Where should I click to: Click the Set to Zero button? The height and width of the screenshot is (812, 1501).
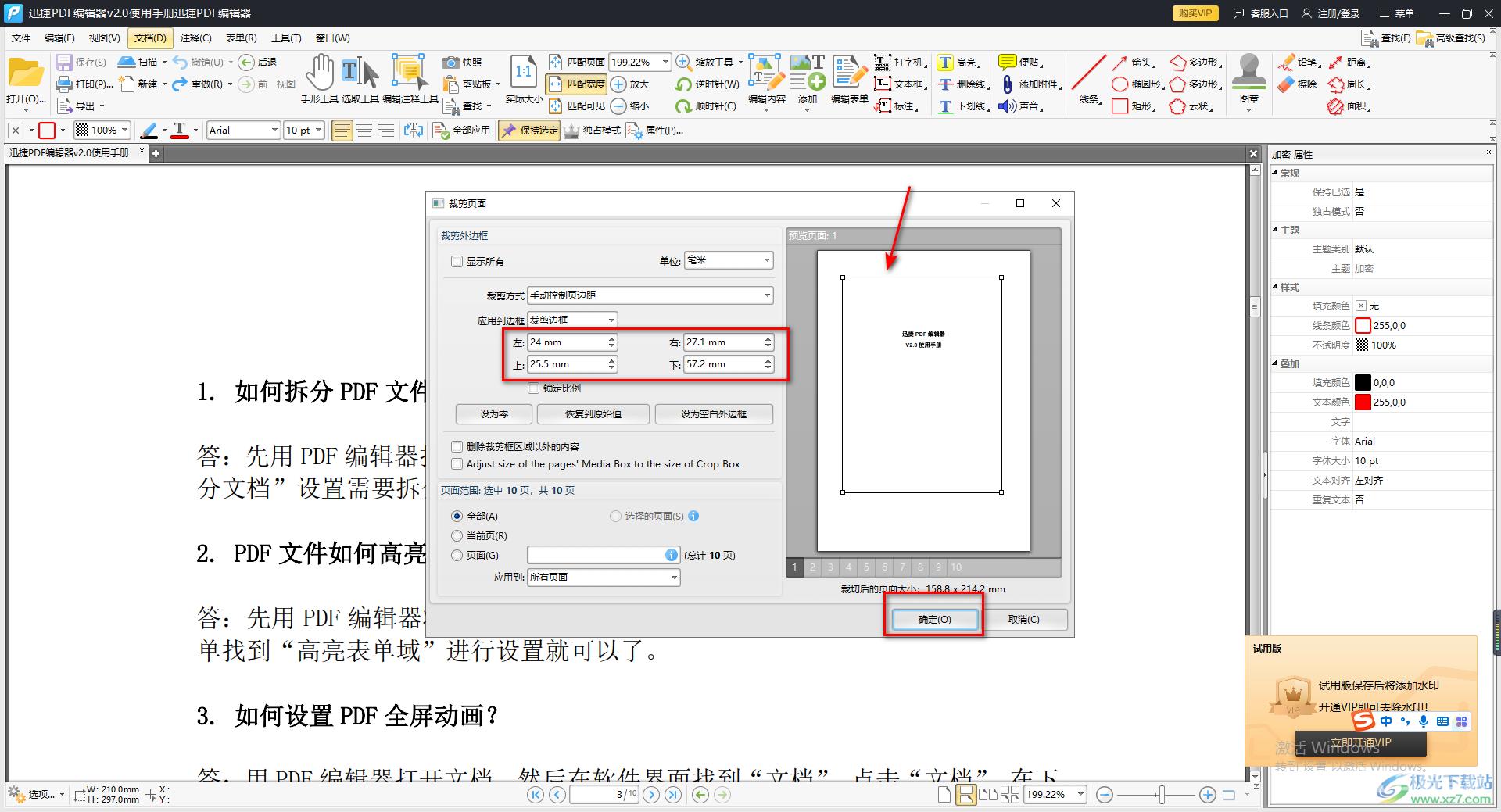pos(494,414)
